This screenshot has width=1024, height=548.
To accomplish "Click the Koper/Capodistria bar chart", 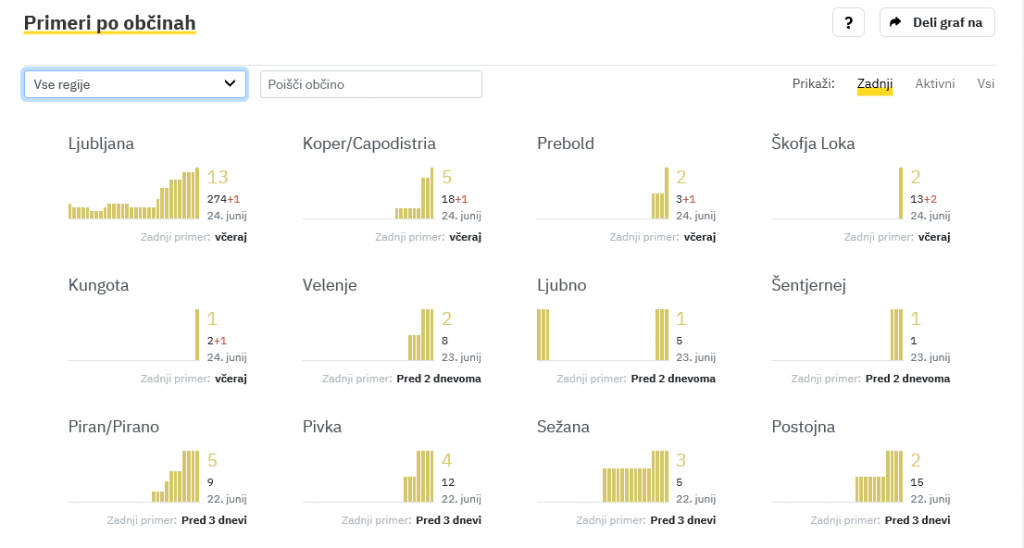I will [368, 193].
